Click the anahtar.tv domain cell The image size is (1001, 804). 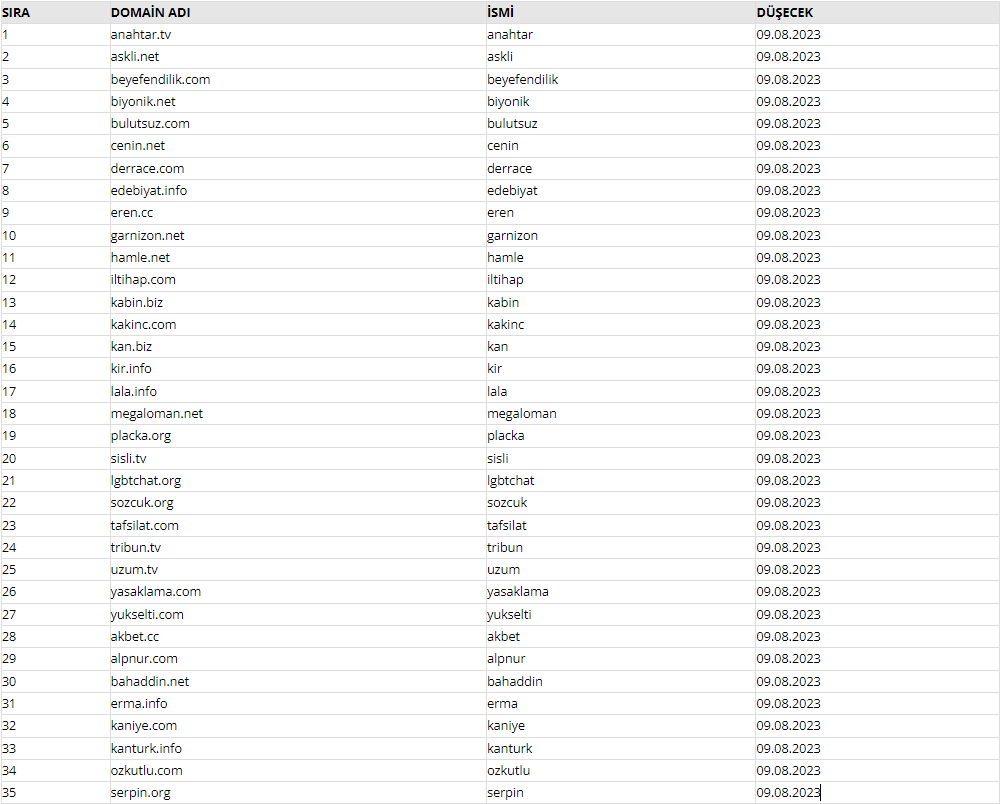(x=140, y=34)
